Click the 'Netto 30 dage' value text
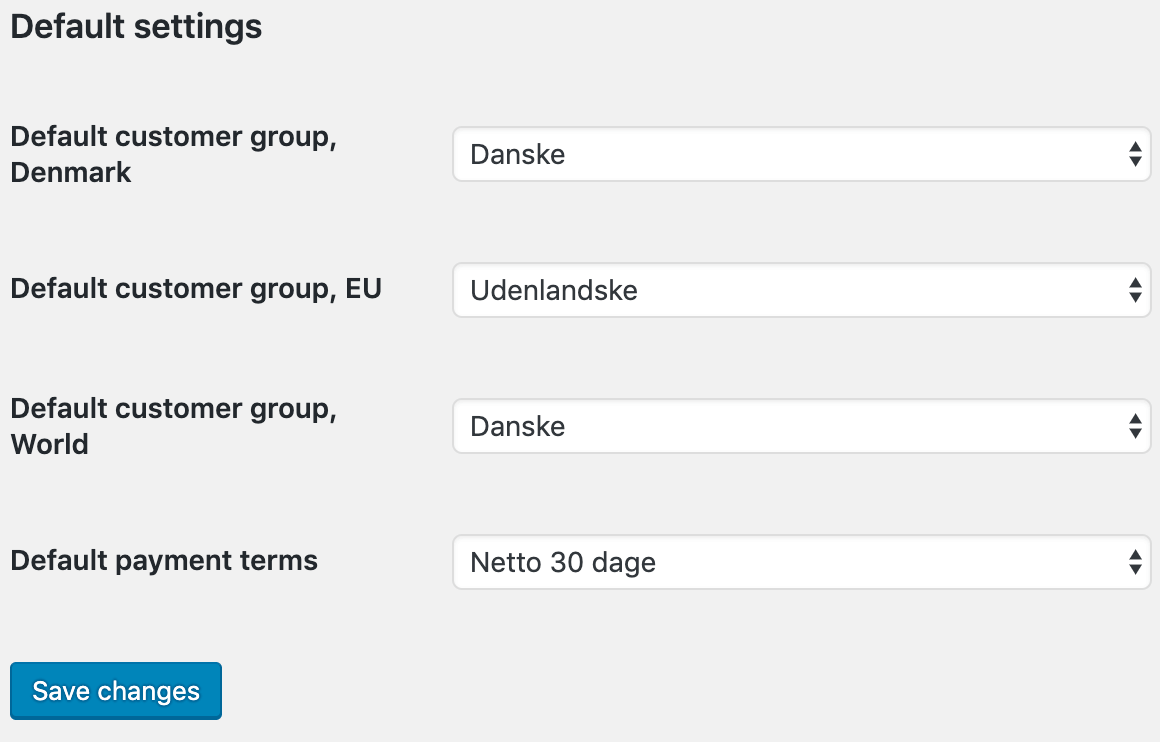Screen dimensions: 1160x742 pyautogui.click(x=563, y=563)
